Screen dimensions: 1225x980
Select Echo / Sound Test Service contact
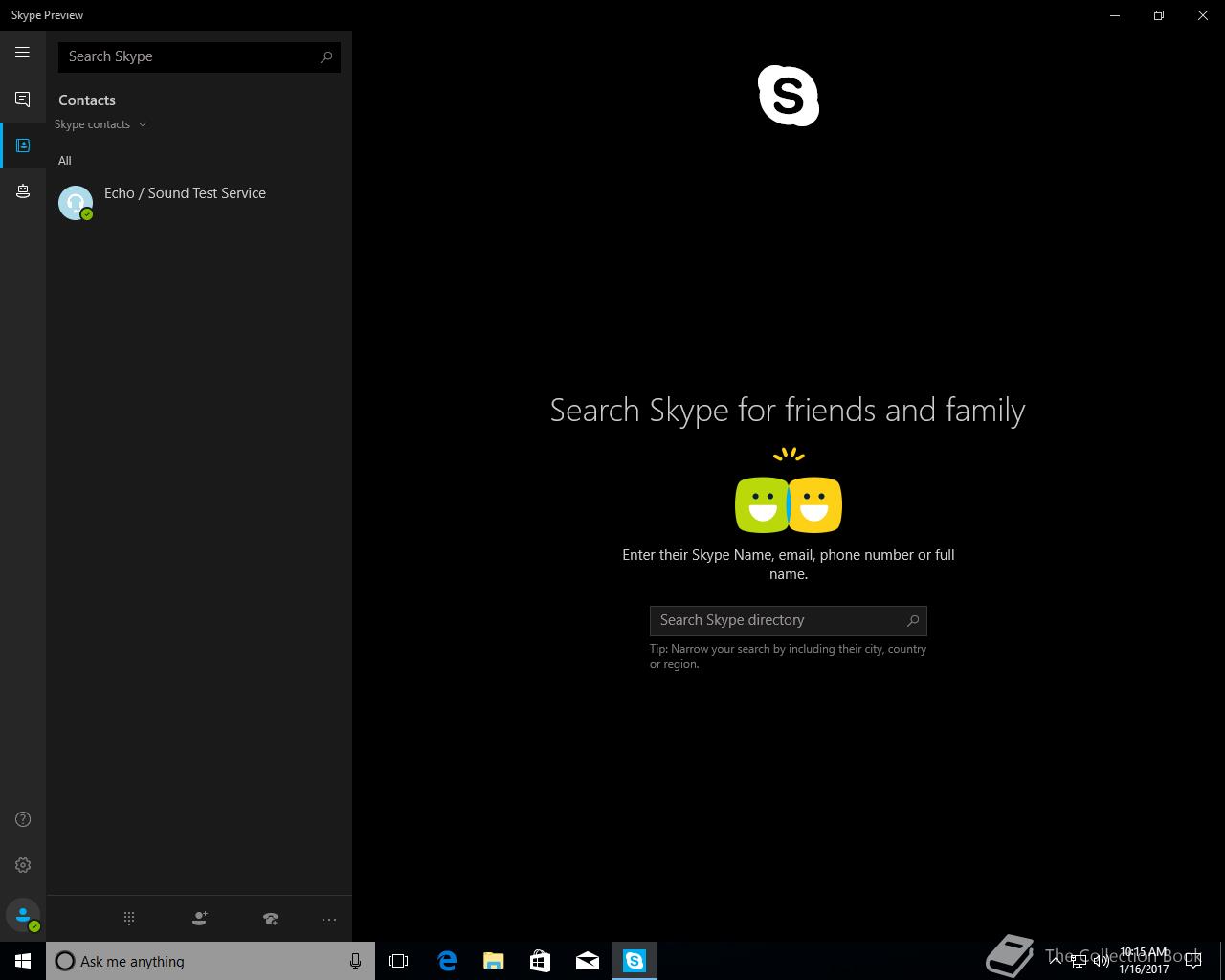pyautogui.click(x=199, y=202)
